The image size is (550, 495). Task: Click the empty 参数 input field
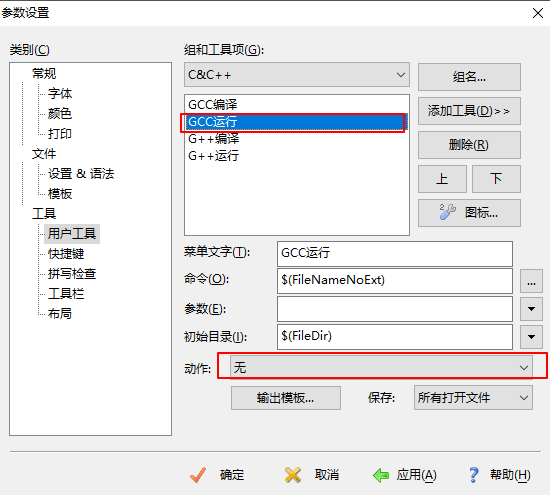395,309
